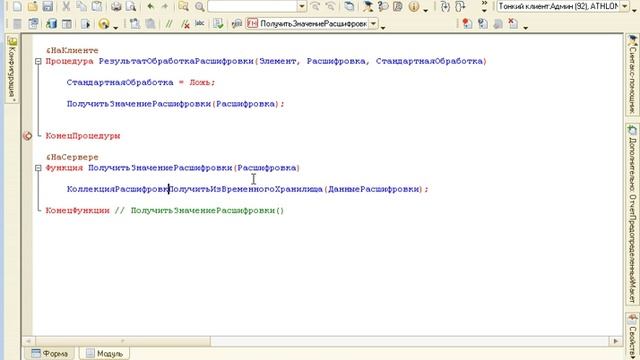Click ПолучитьИзВременногоХранилища in the code
The image size is (640, 360).
point(245,189)
